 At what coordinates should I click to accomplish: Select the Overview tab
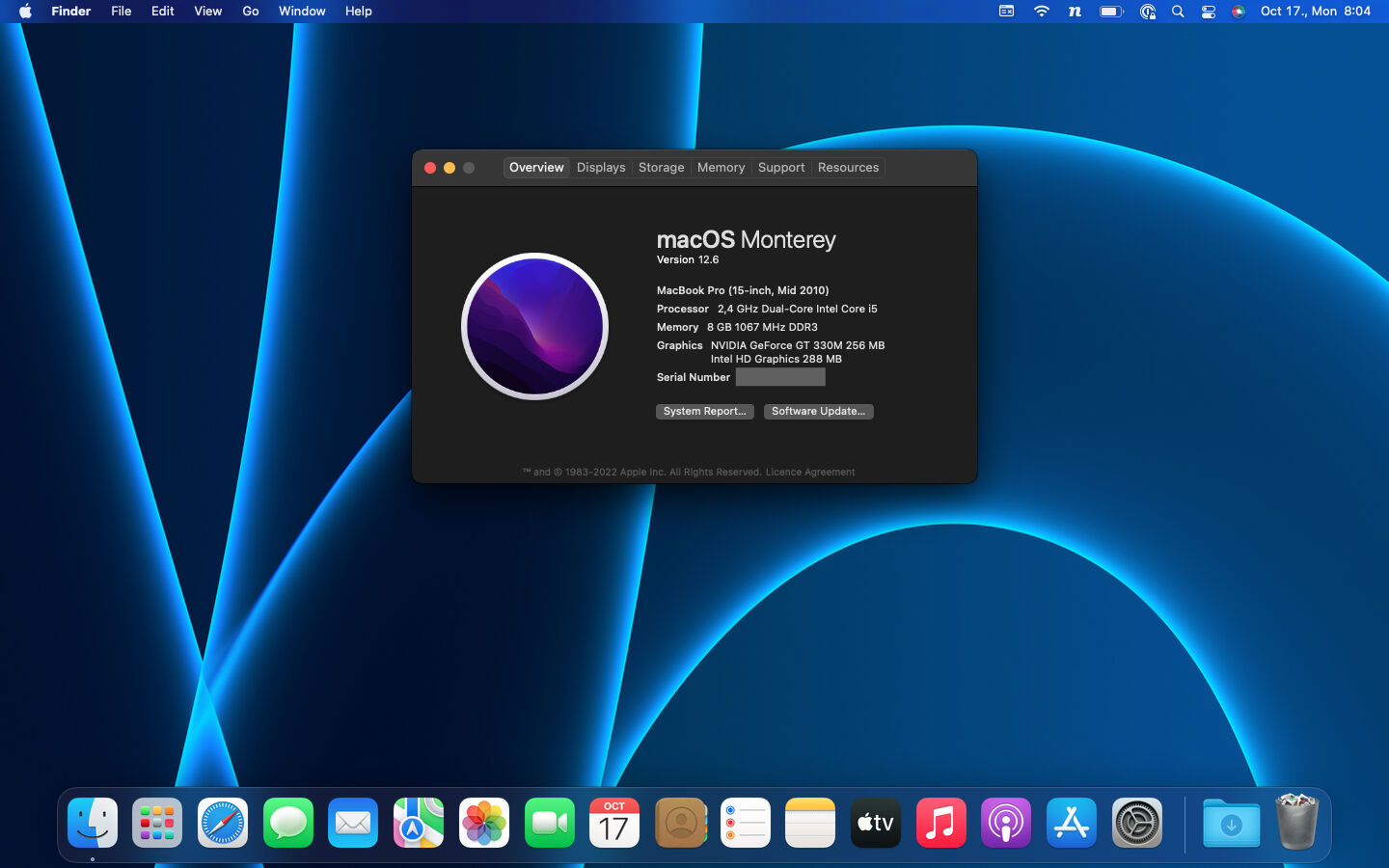coord(536,168)
